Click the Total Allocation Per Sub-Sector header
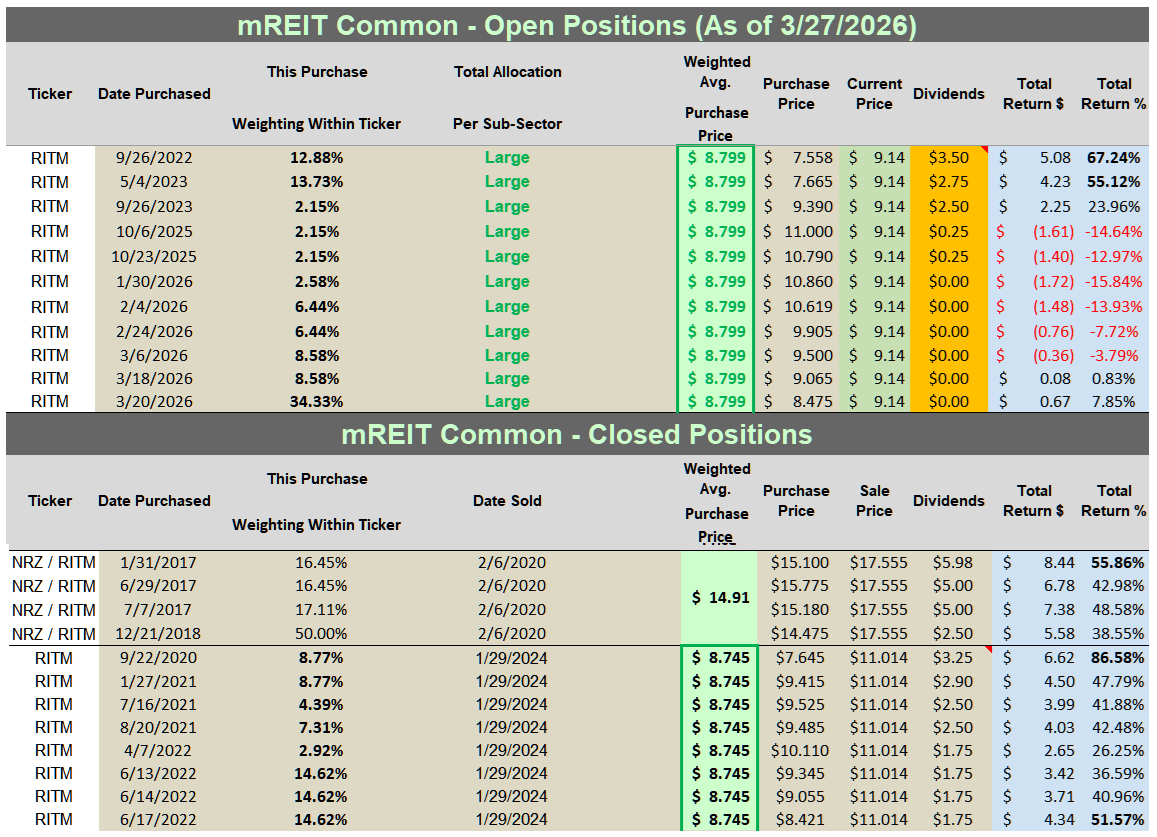The height and width of the screenshot is (837, 1157). tap(507, 97)
